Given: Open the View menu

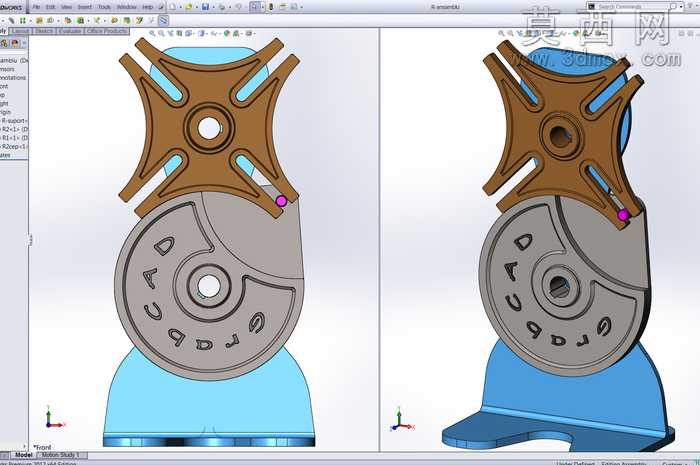Looking at the screenshot, I should point(66,7).
